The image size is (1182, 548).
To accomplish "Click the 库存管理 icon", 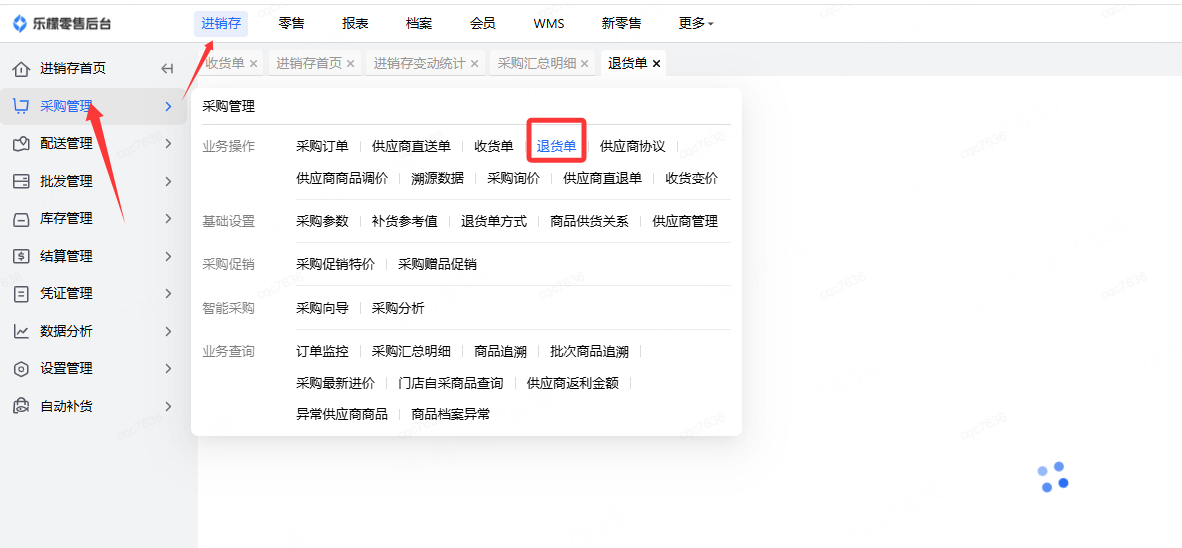I will pos(22,219).
